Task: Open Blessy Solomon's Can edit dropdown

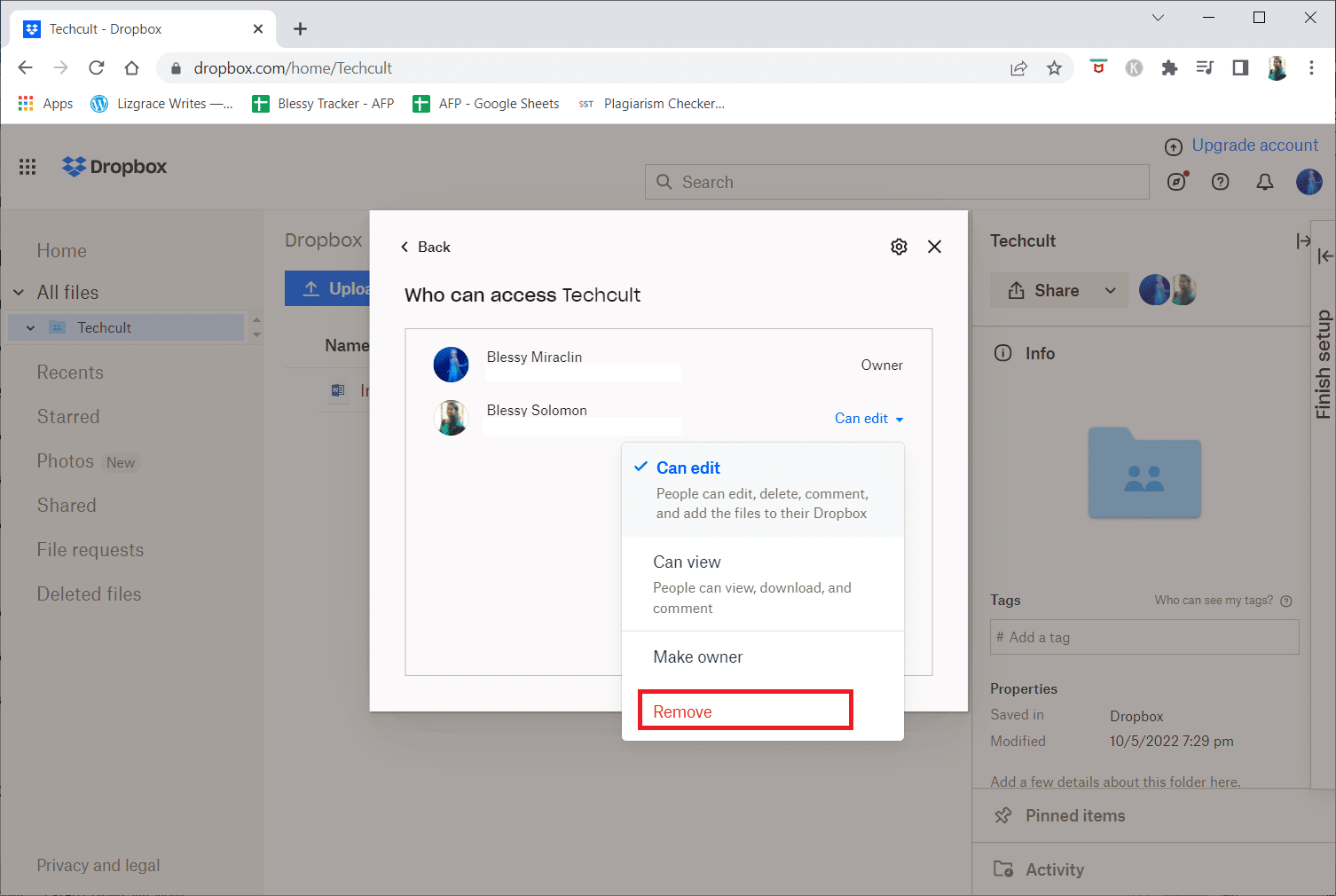Action: (868, 419)
